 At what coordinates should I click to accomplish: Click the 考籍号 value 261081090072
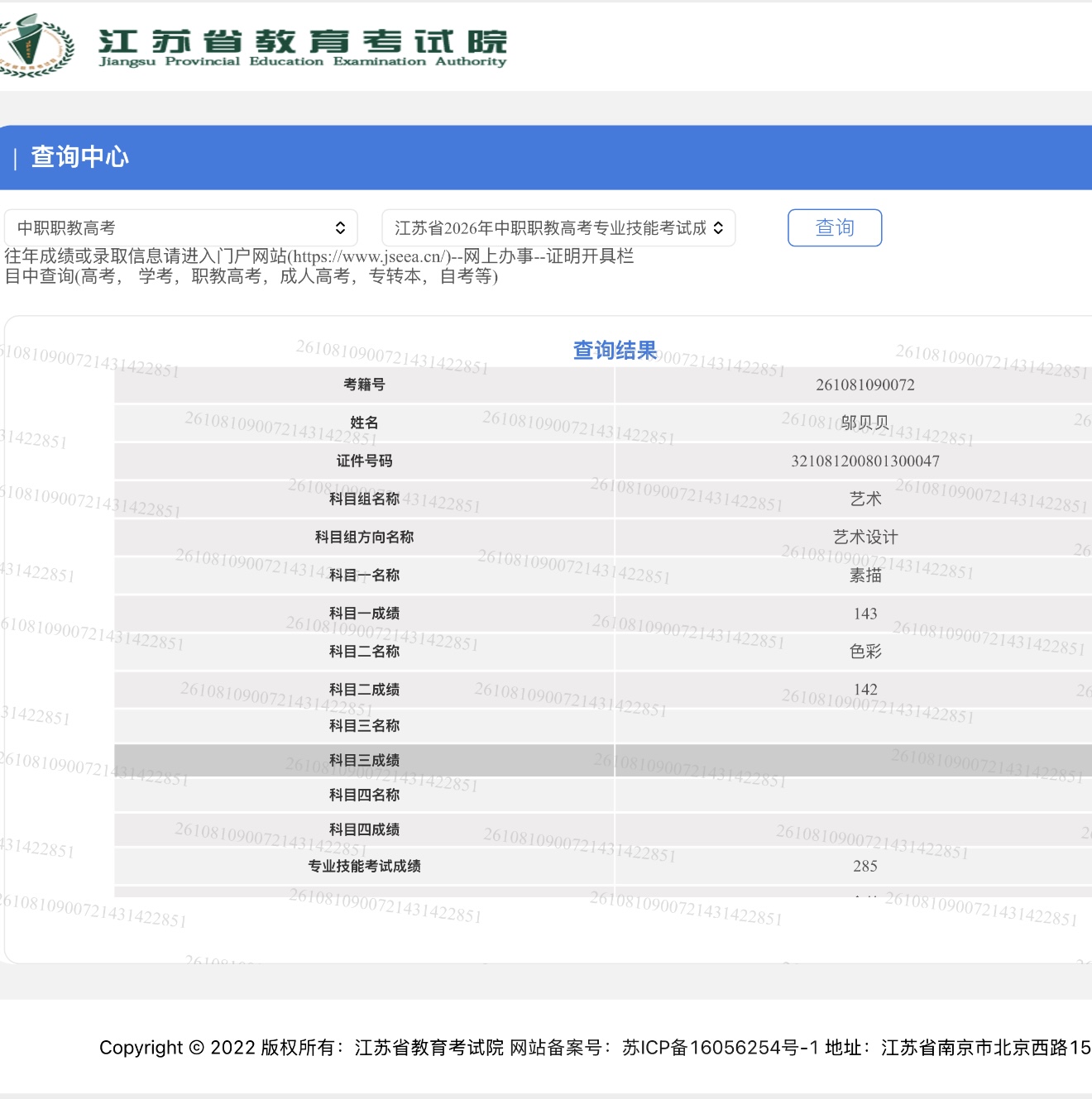pos(864,385)
